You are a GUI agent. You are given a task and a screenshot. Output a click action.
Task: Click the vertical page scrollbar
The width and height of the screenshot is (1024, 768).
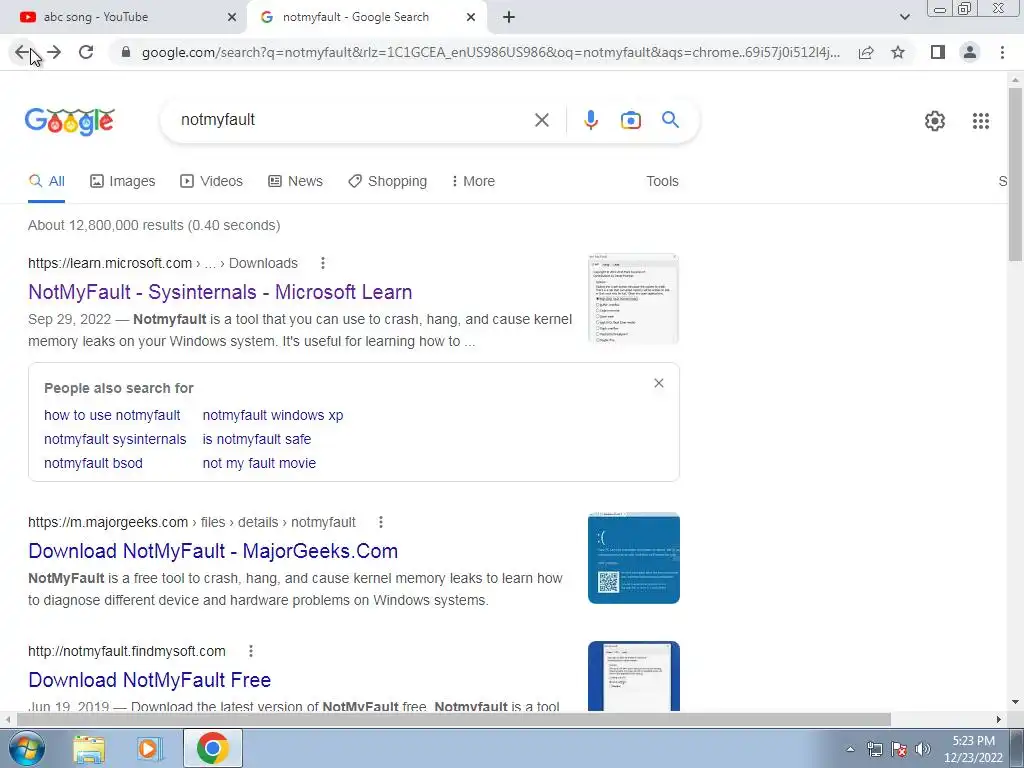point(1015,173)
